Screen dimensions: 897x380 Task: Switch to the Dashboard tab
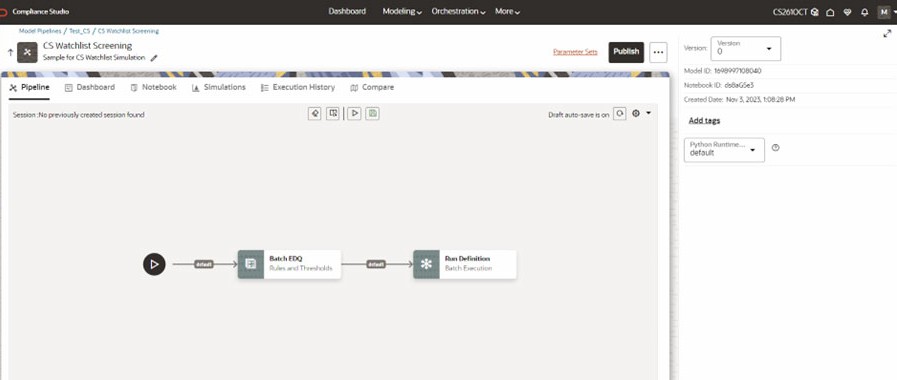(90, 88)
